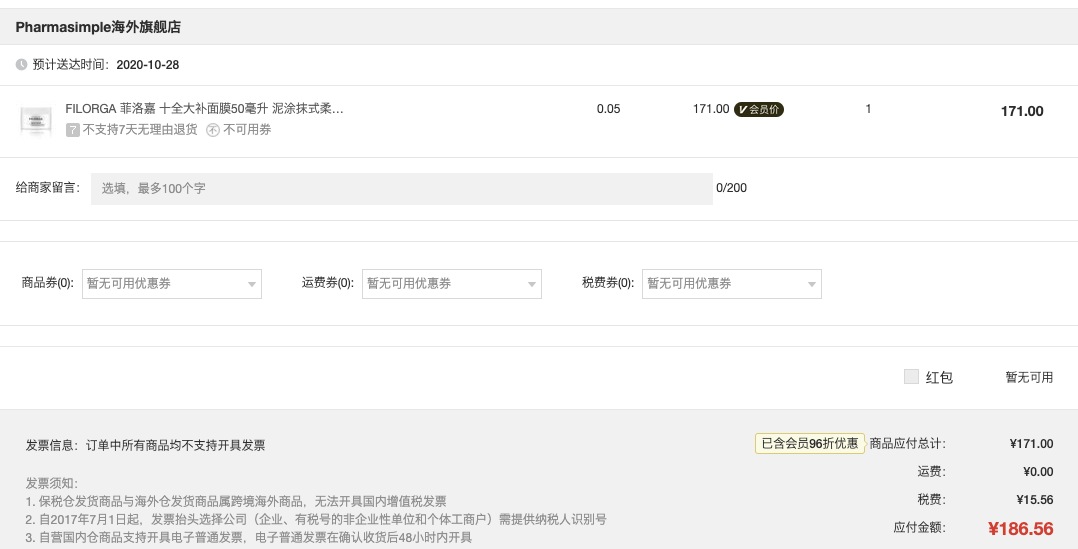The height and width of the screenshot is (549, 1078).
Task: Click the red payable total ¥186.56
Action: click(x=1020, y=528)
